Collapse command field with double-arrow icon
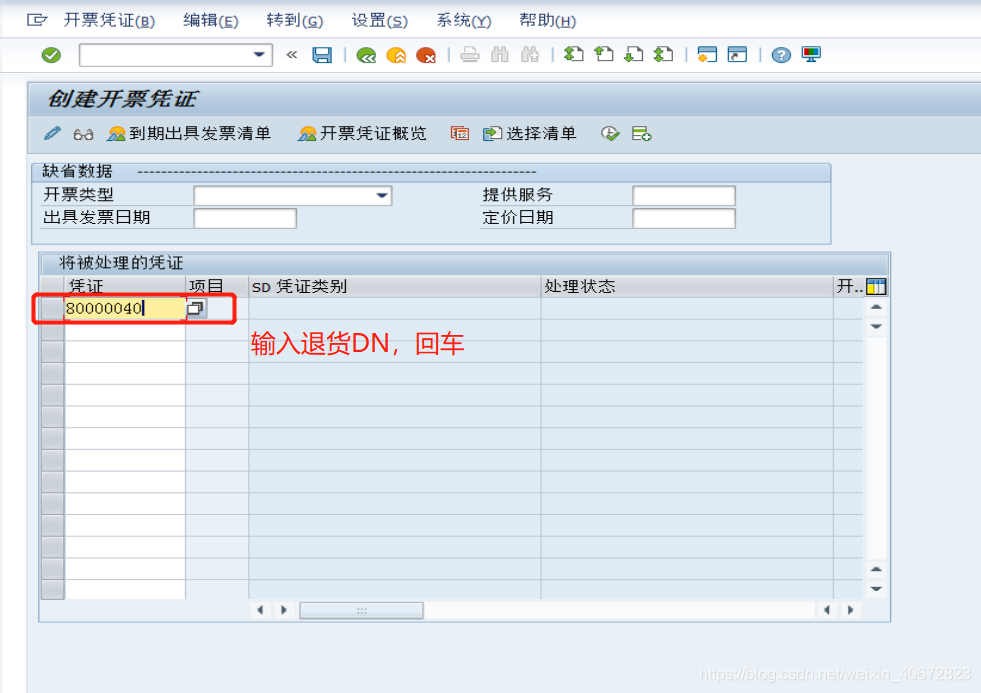Image resolution: width=981 pixels, height=693 pixels. coord(292,55)
